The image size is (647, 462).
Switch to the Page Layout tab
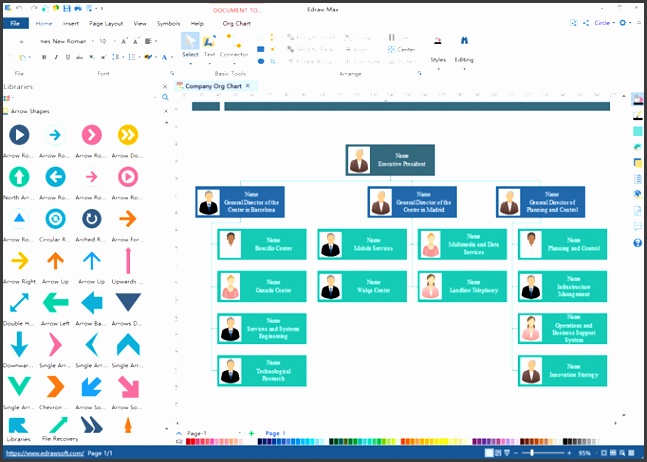tap(106, 24)
